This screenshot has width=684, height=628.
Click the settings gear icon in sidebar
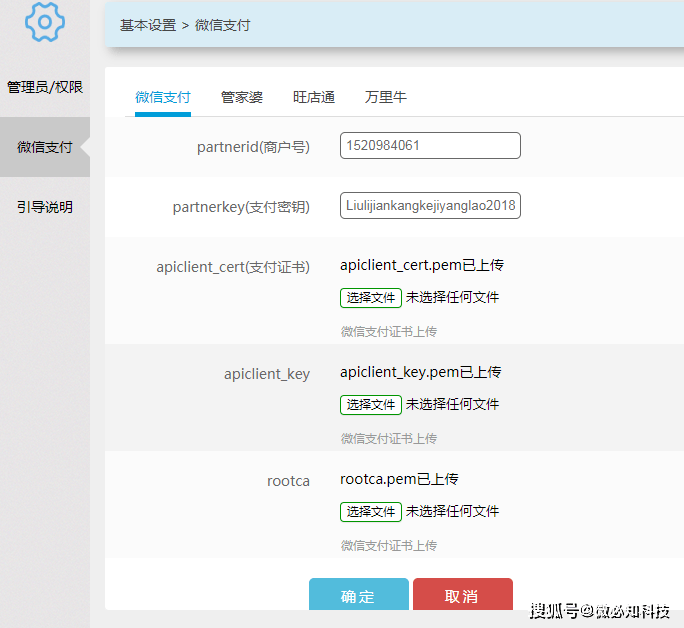coord(44,22)
